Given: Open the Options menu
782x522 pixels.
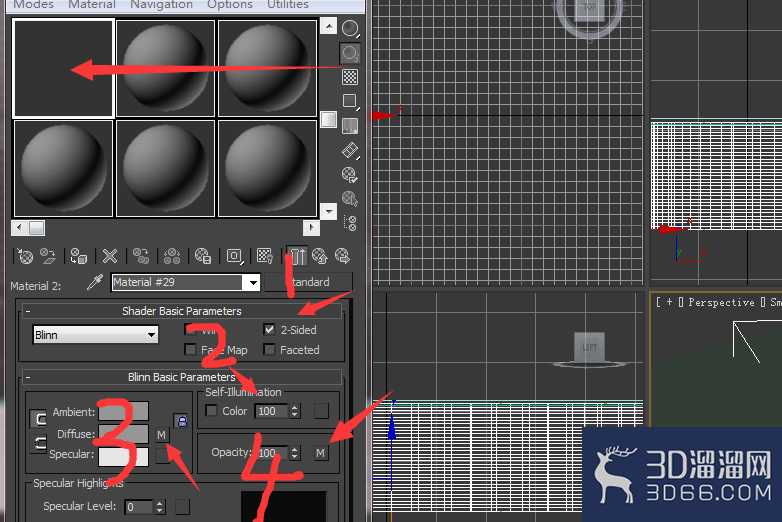Looking at the screenshot, I should tap(230, 5).
